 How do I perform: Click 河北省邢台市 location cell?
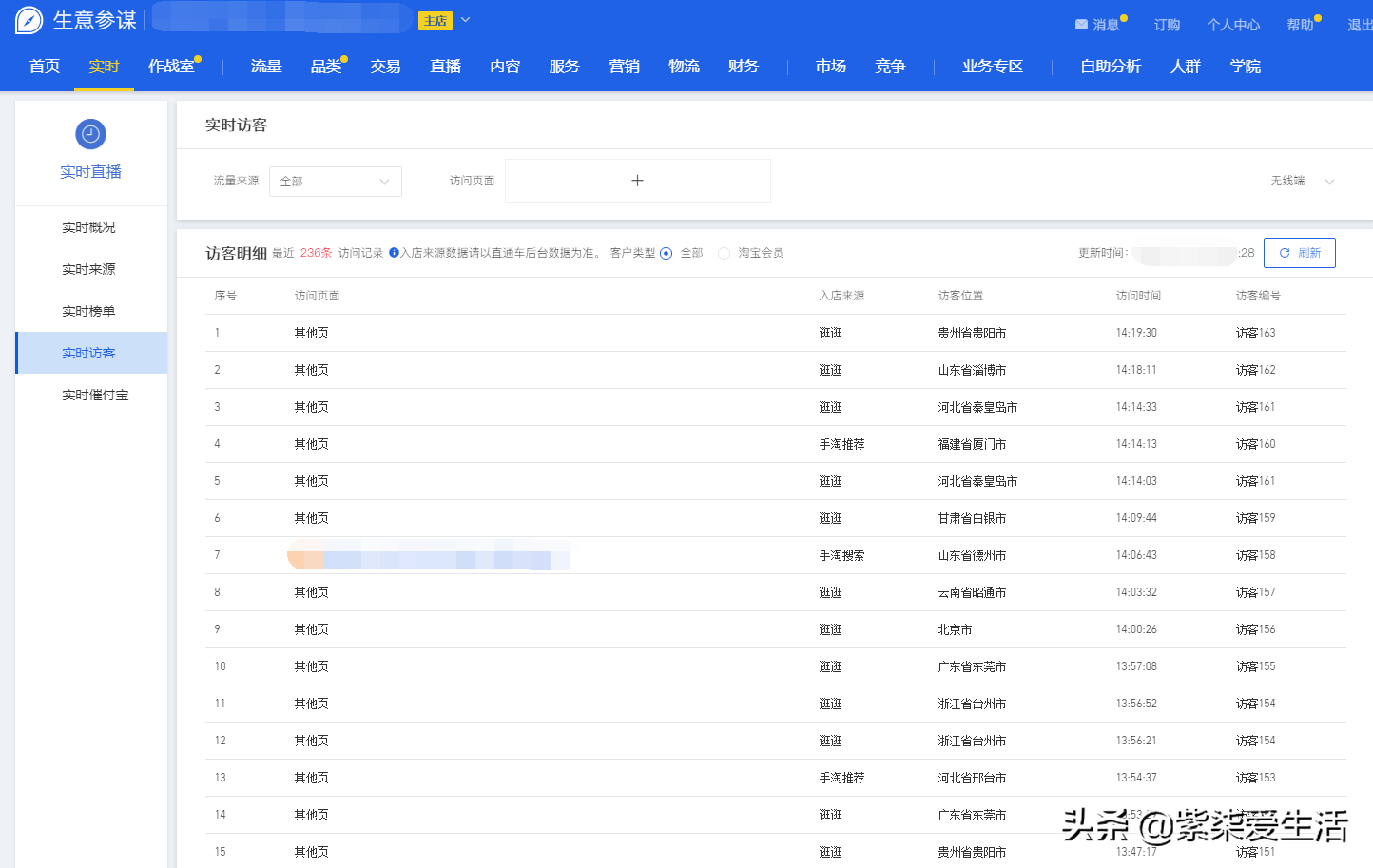[972, 778]
